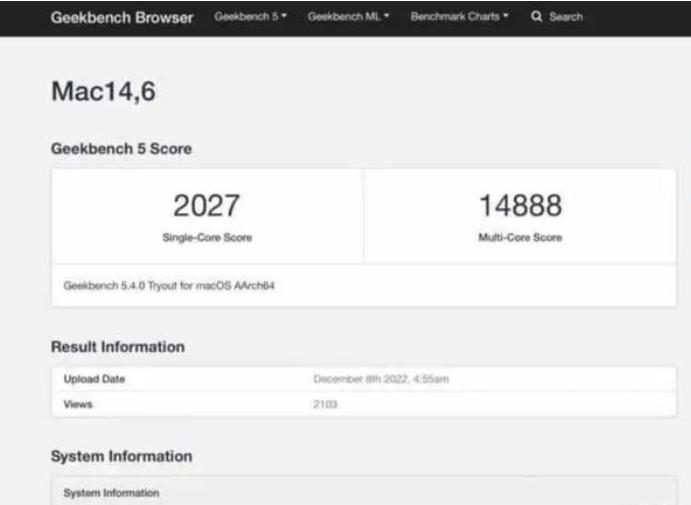Image resolution: width=691 pixels, height=505 pixels.
Task: Expand the Geekbench 5 dropdown menu
Action: click(x=250, y=17)
